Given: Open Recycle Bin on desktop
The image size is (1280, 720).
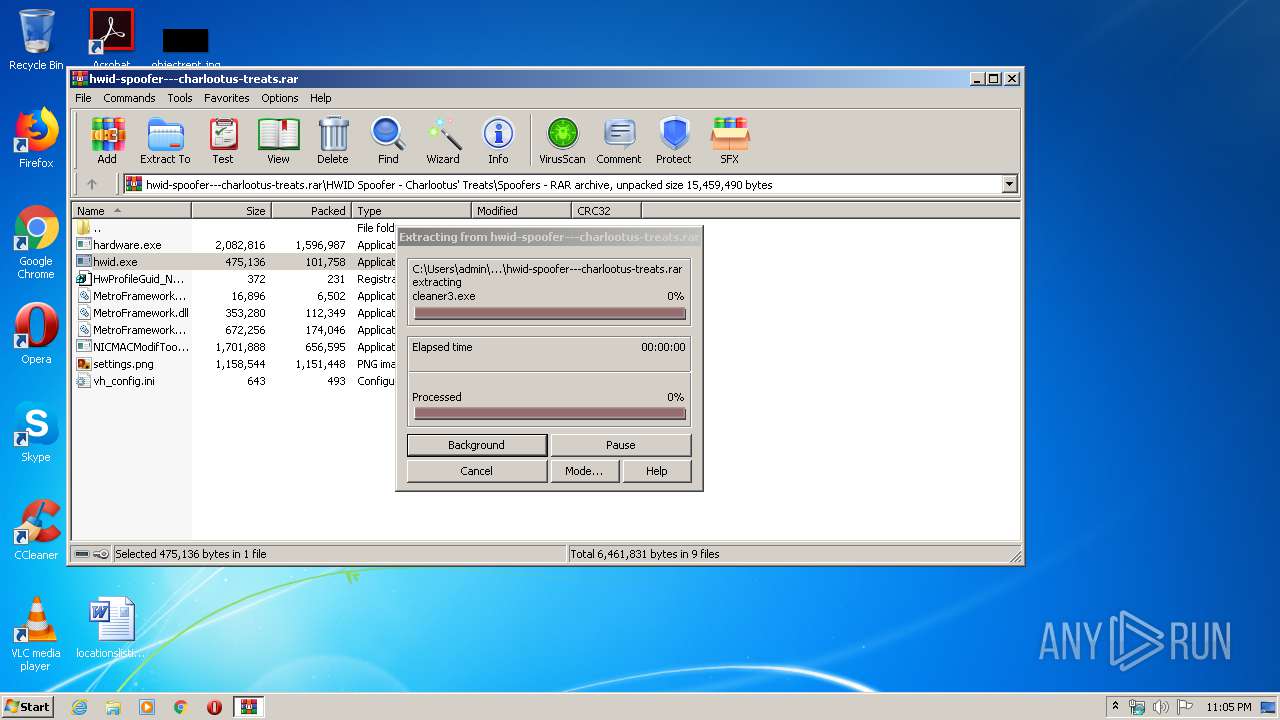Looking at the screenshot, I should point(36,40).
